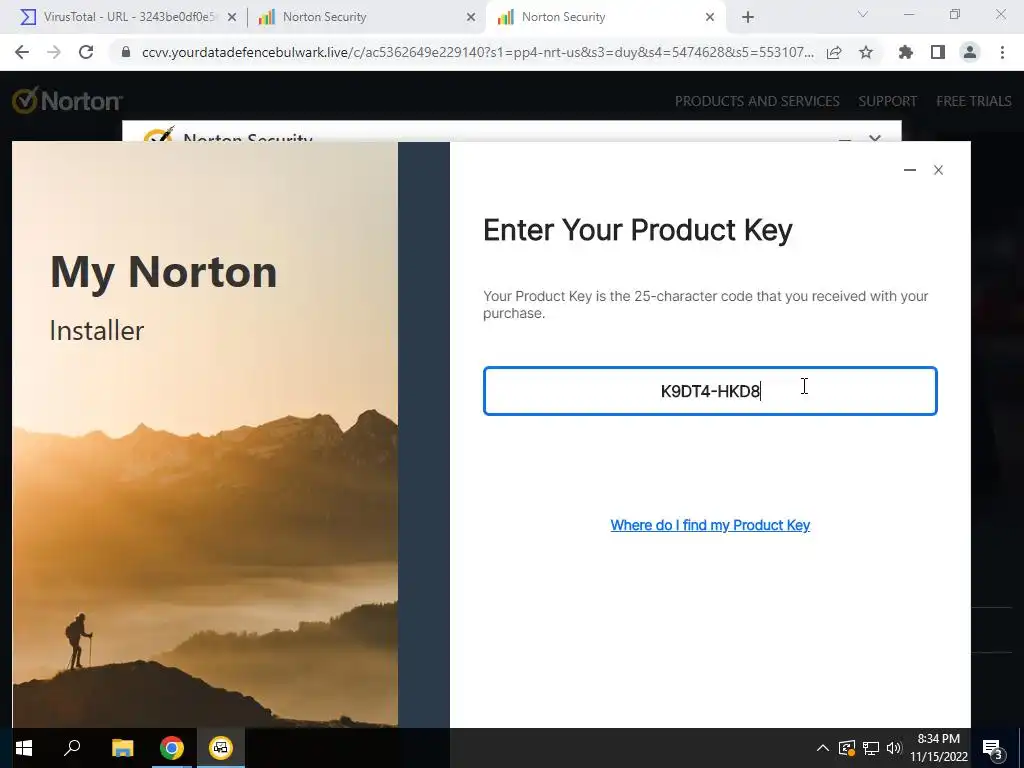Share this page using the share icon
Viewport: 1024px width, 768px height.
[834, 52]
